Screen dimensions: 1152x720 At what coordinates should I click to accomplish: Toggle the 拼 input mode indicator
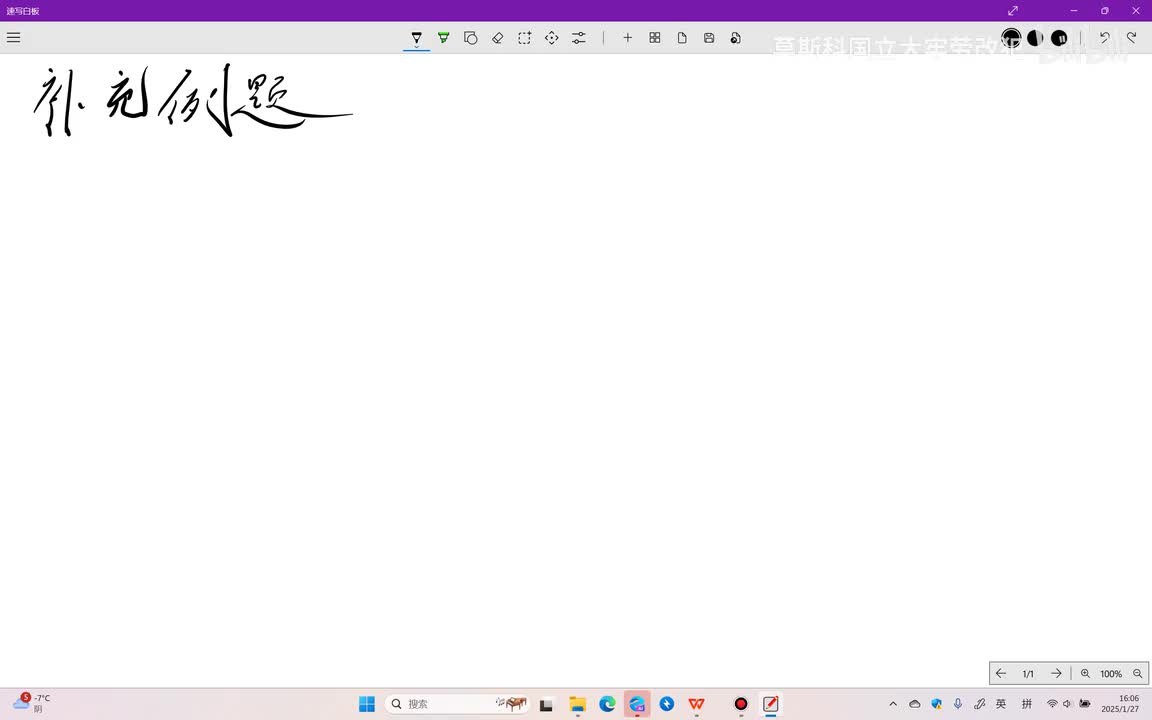1027,704
